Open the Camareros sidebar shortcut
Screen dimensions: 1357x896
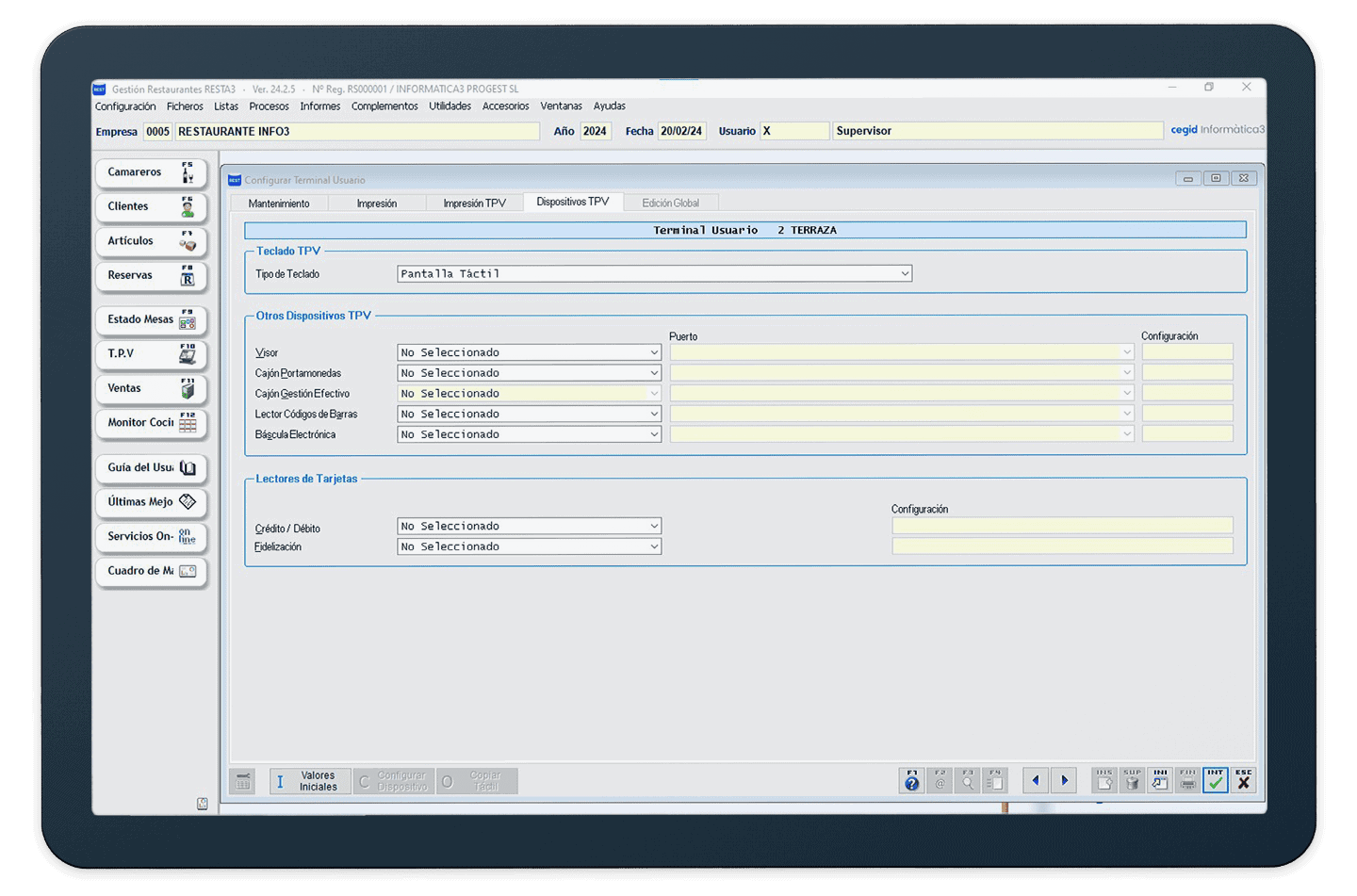(x=151, y=172)
